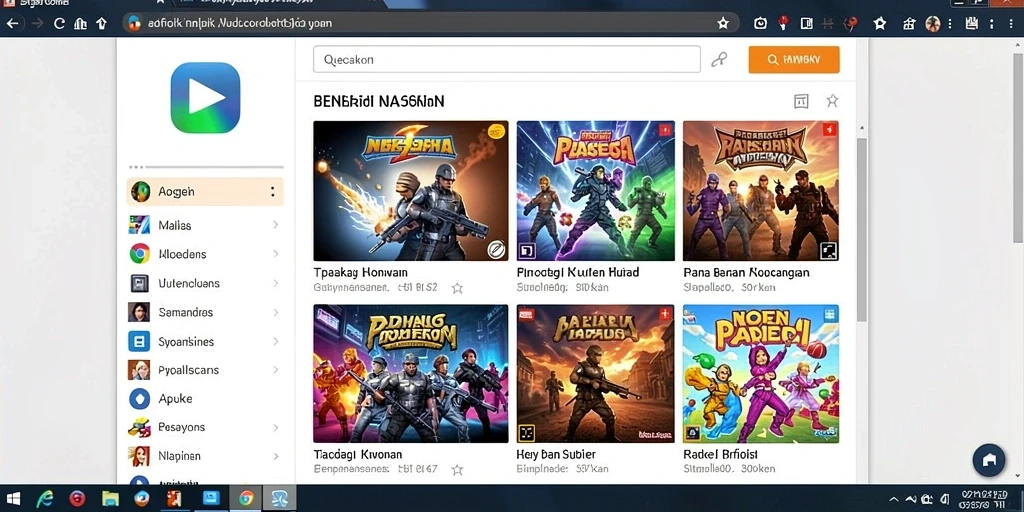
Task: Click the Pyoallscans sidebar entry
Action: pyautogui.click(x=205, y=370)
